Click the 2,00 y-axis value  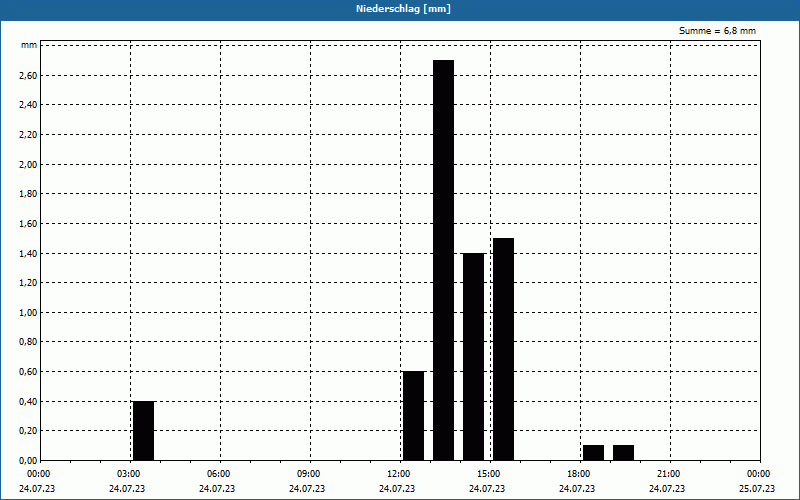[28, 164]
